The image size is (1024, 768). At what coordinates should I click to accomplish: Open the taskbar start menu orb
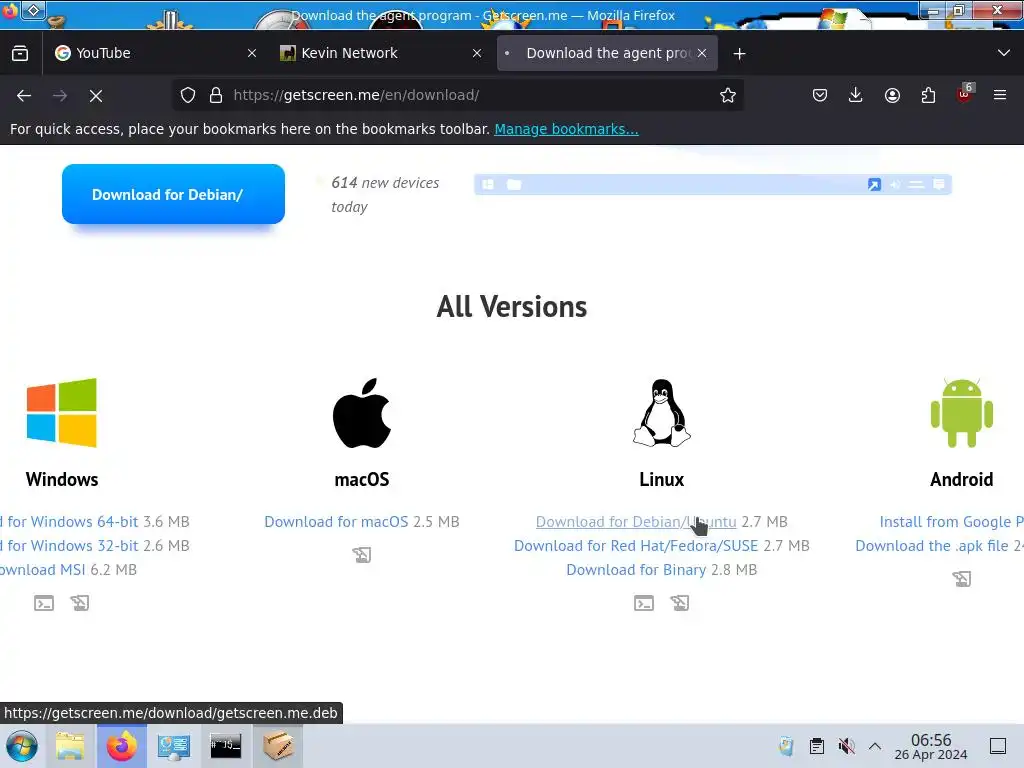[x=22, y=746]
